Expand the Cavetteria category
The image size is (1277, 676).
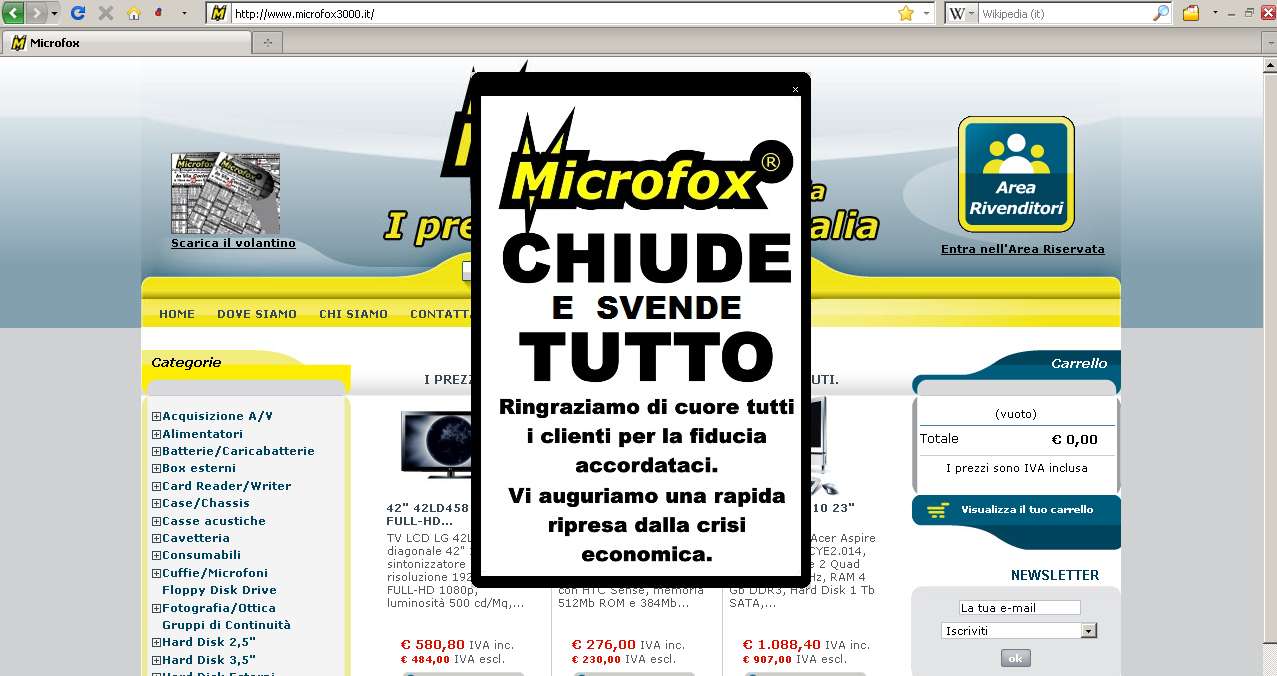tap(157, 539)
